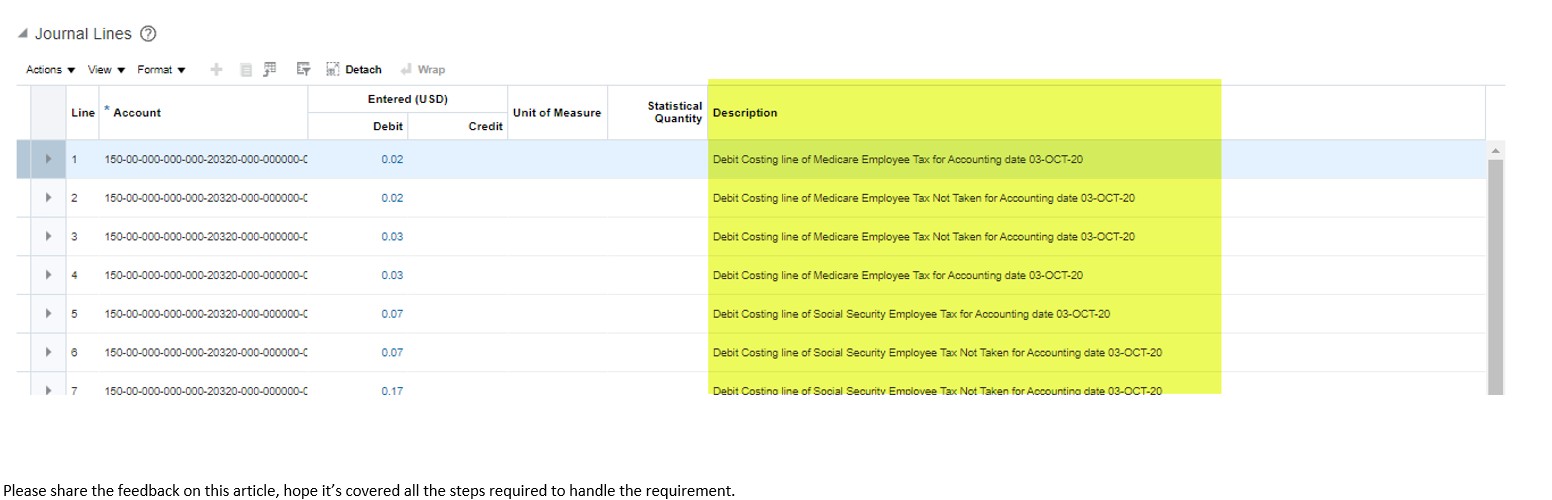Open the View dropdown menu
1552x500 pixels.
[106, 70]
